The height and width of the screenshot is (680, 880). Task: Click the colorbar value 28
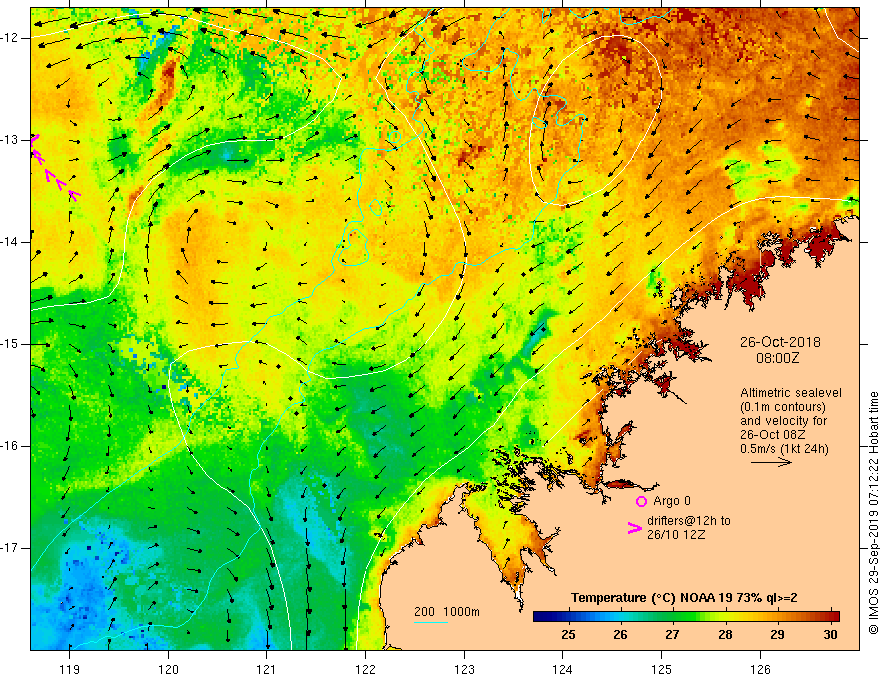[725, 635]
